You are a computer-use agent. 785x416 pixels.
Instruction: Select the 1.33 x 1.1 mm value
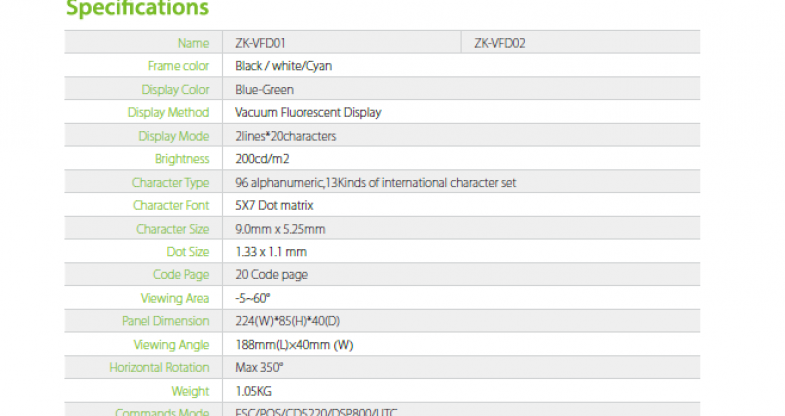click(x=270, y=252)
